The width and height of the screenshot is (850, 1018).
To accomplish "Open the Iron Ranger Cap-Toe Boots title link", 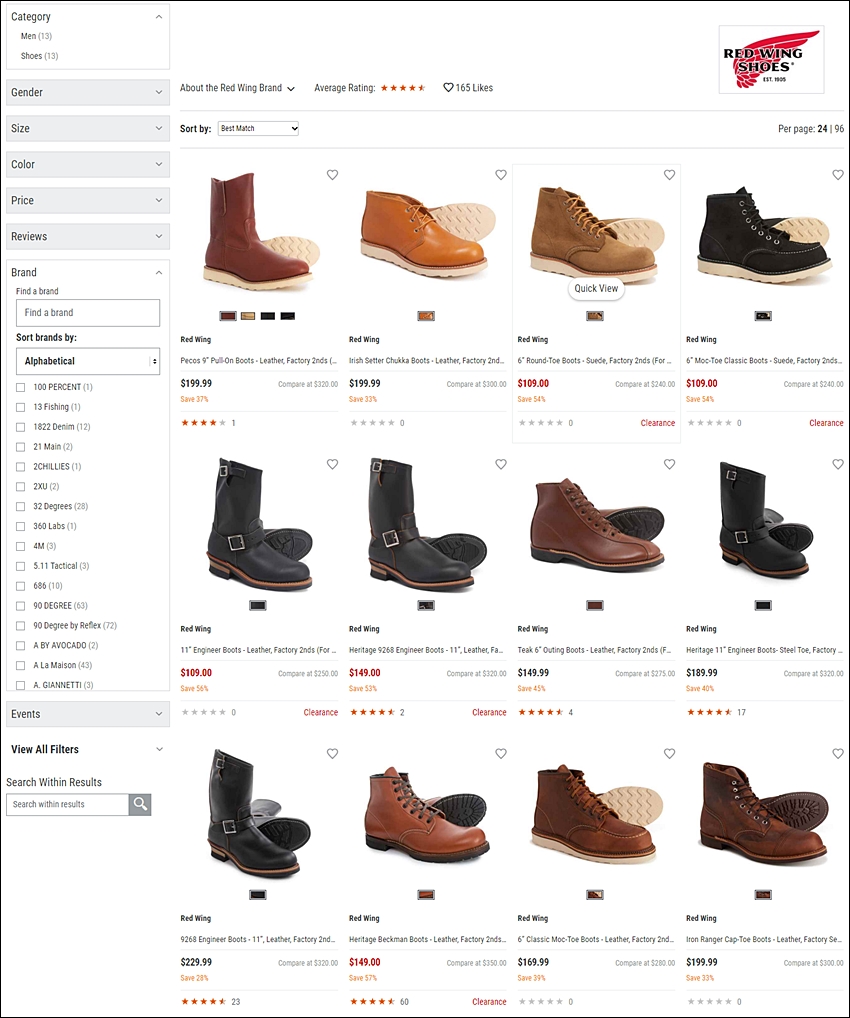I will pos(764,939).
